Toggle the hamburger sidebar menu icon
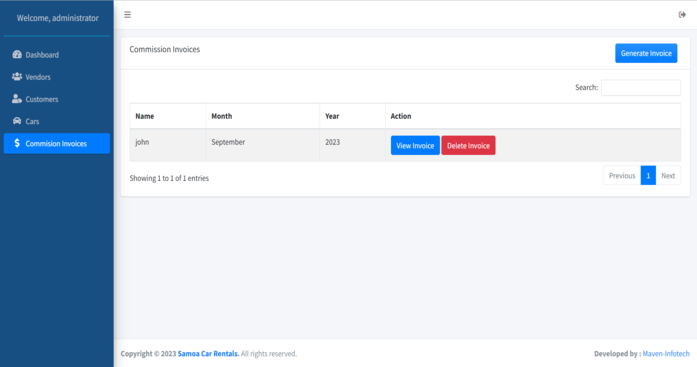 tap(128, 15)
